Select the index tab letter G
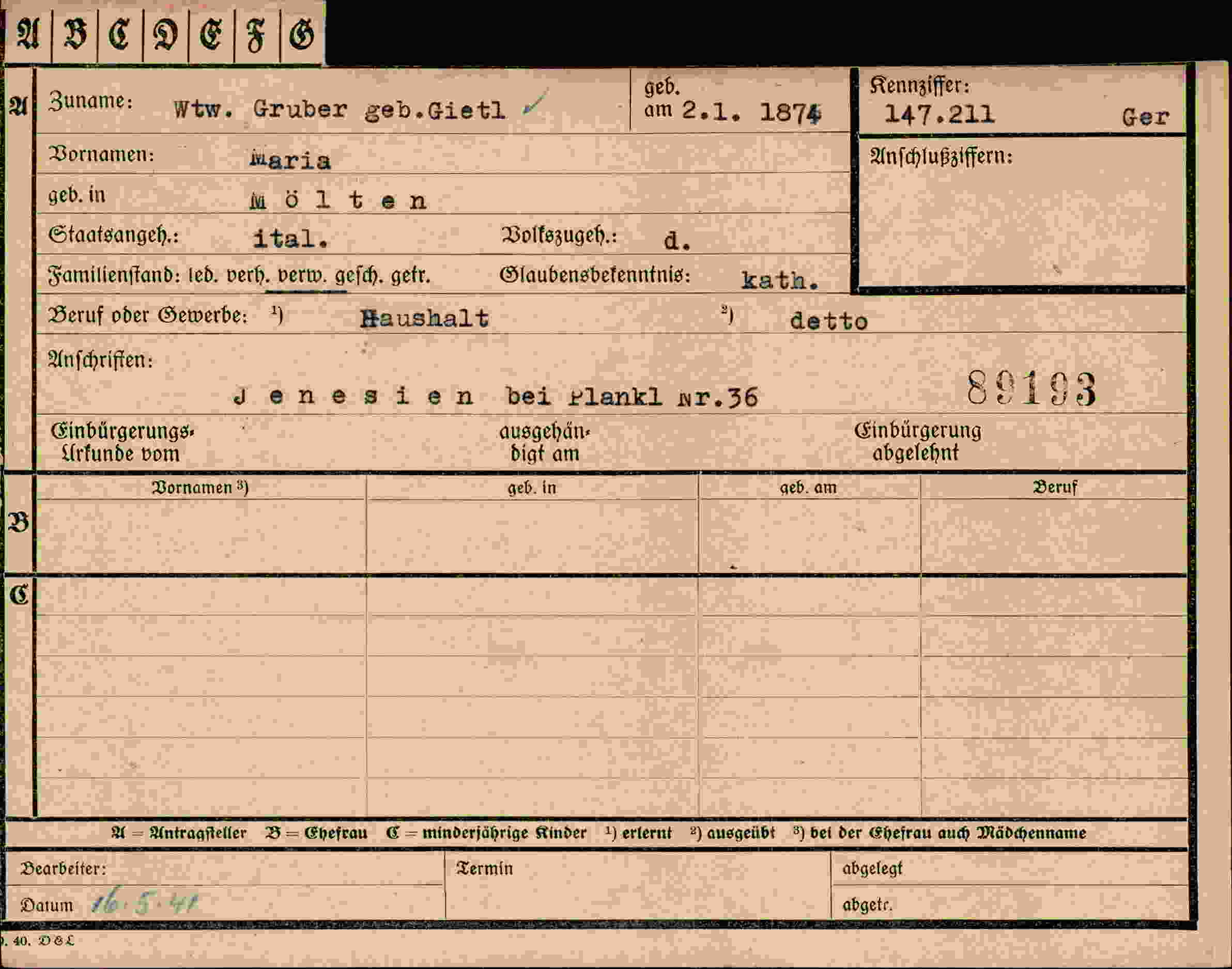The width and height of the screenshot is (1232, 969). [x=301, y=34]
